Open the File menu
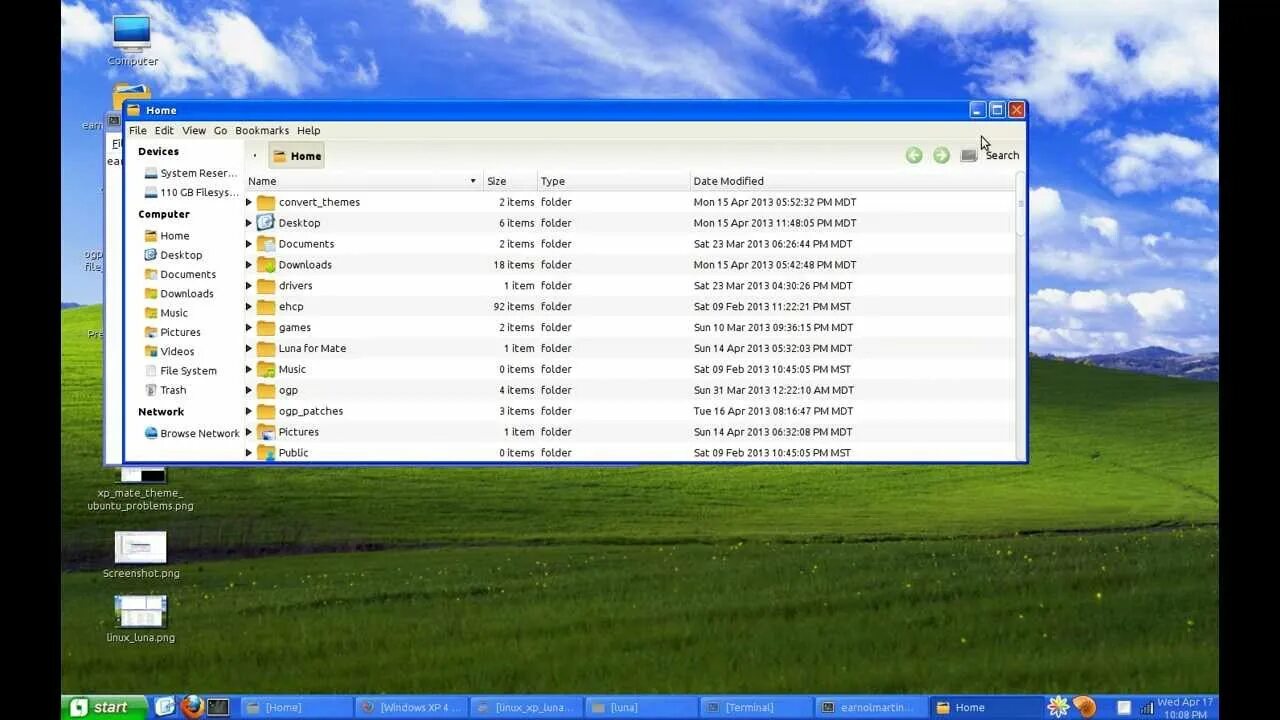 pos(138,130)
